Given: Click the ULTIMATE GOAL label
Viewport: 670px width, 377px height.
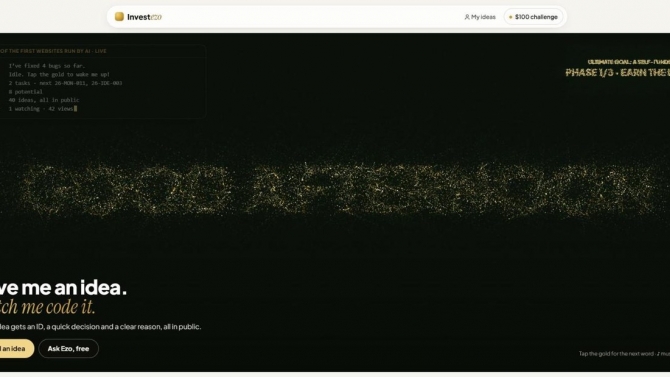Looking at the screenshot, I should 629,62.
